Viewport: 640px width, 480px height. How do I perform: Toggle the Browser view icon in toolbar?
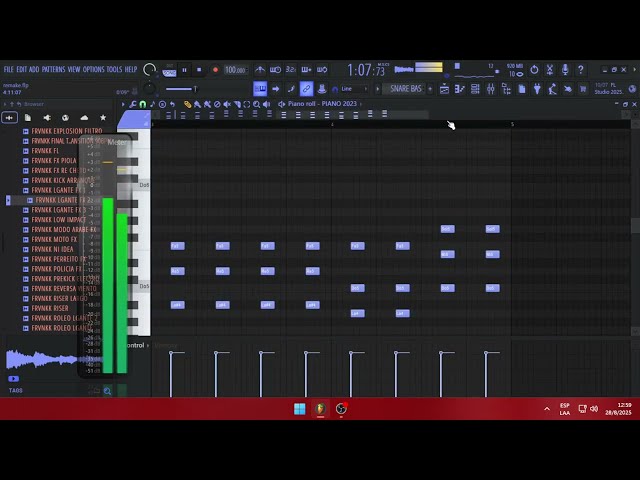click(507, 89)
